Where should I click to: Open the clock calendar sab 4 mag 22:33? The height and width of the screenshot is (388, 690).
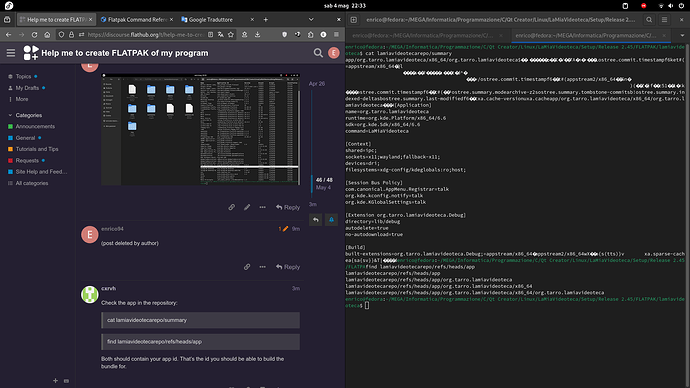pos(345,6)
